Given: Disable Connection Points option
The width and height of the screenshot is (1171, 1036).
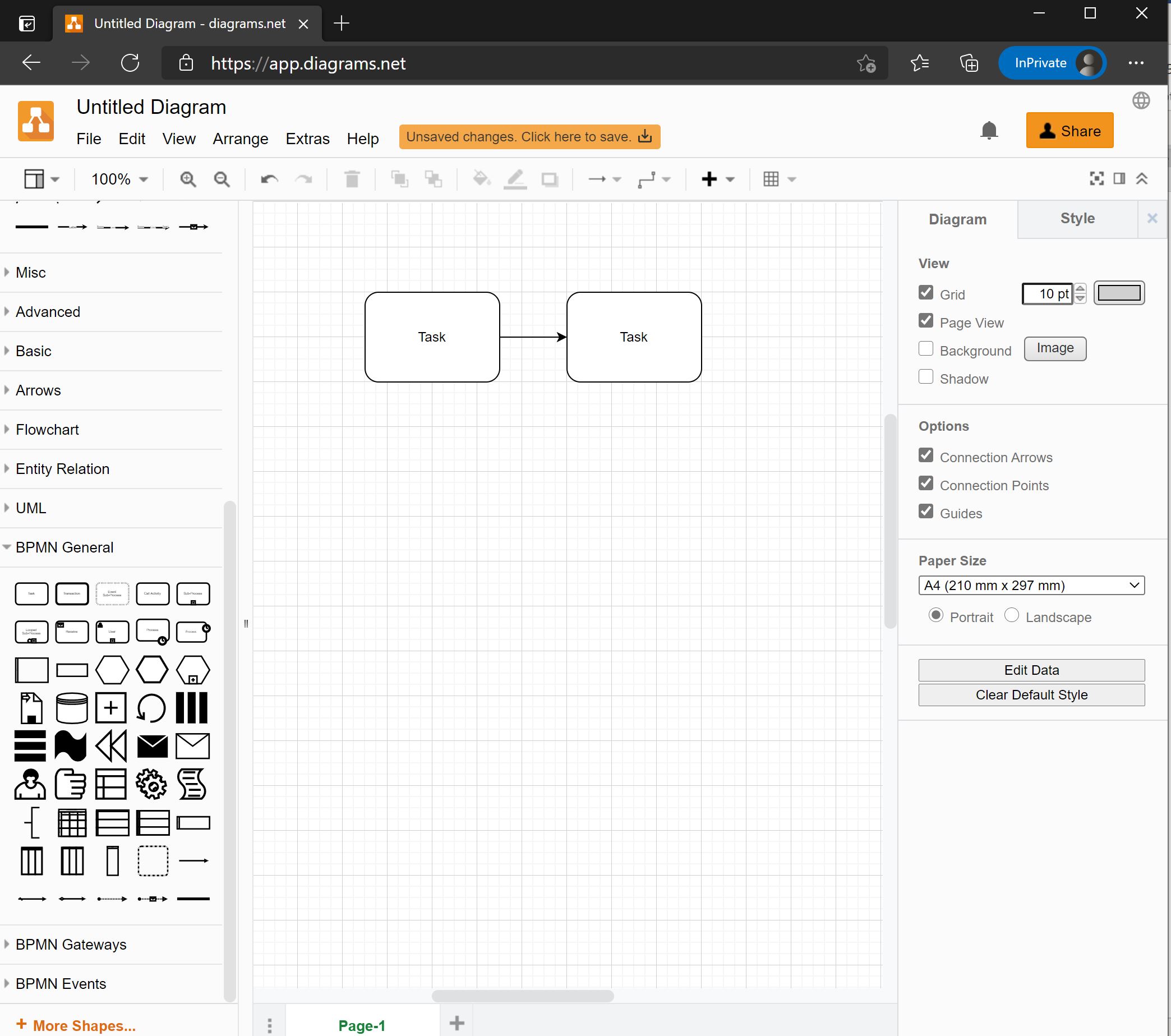Looking at the screenshot, I should point(926,483).
